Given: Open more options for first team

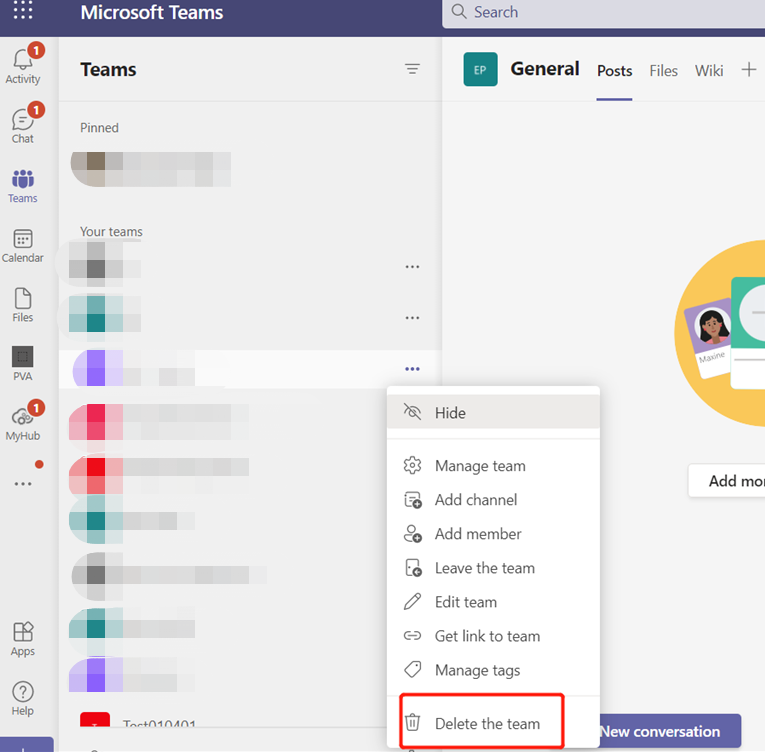Looking at the screenshot, I should click(x=412, y=267).
